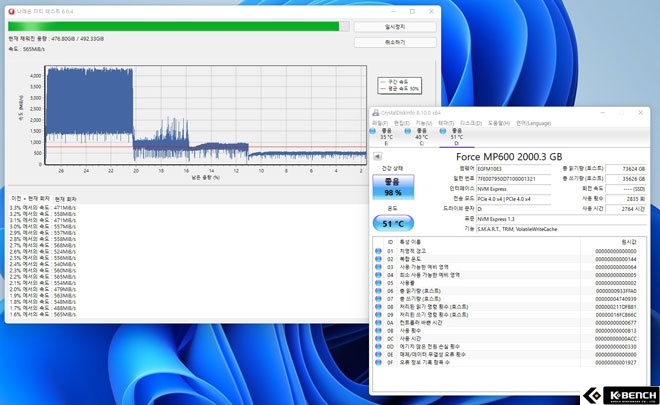Click the log line for 1.6% speed
Screen dimensions: 660x405
(43, 314)
